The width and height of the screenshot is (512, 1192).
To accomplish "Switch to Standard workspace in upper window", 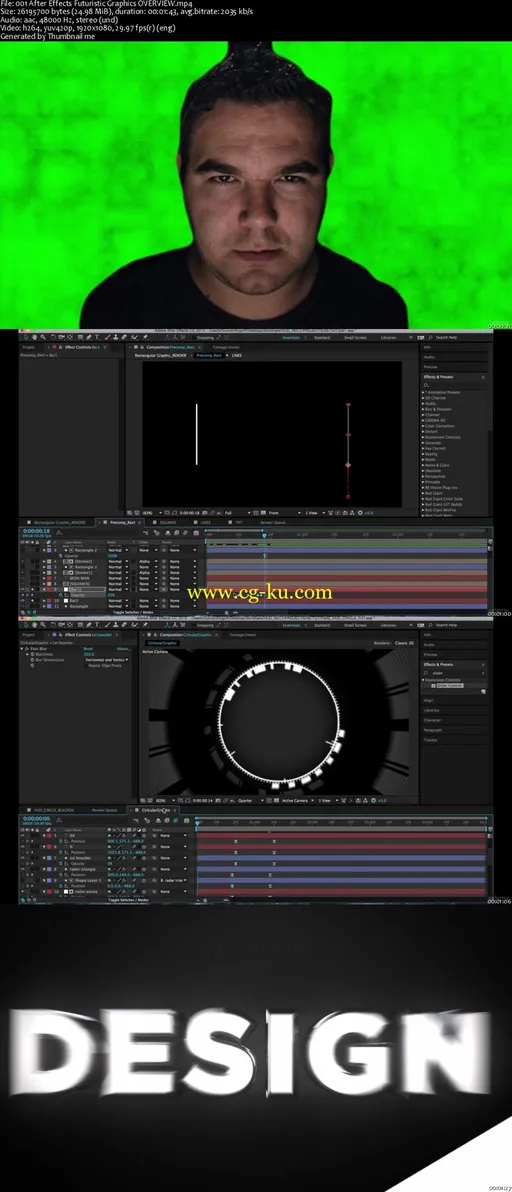I will [x=322, y=338].
